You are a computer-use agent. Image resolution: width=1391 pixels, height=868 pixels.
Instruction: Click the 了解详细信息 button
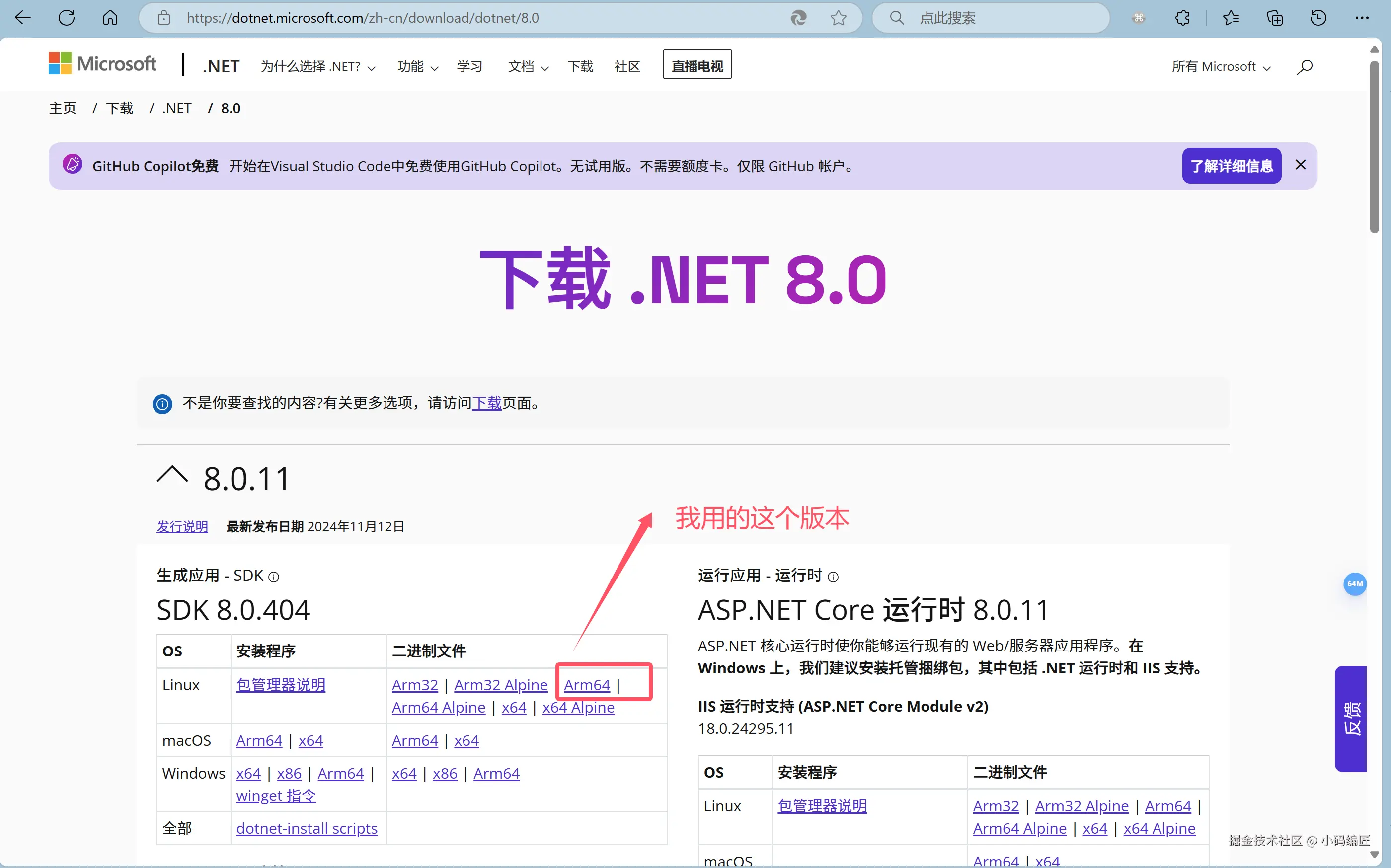tap(1232, 166)
